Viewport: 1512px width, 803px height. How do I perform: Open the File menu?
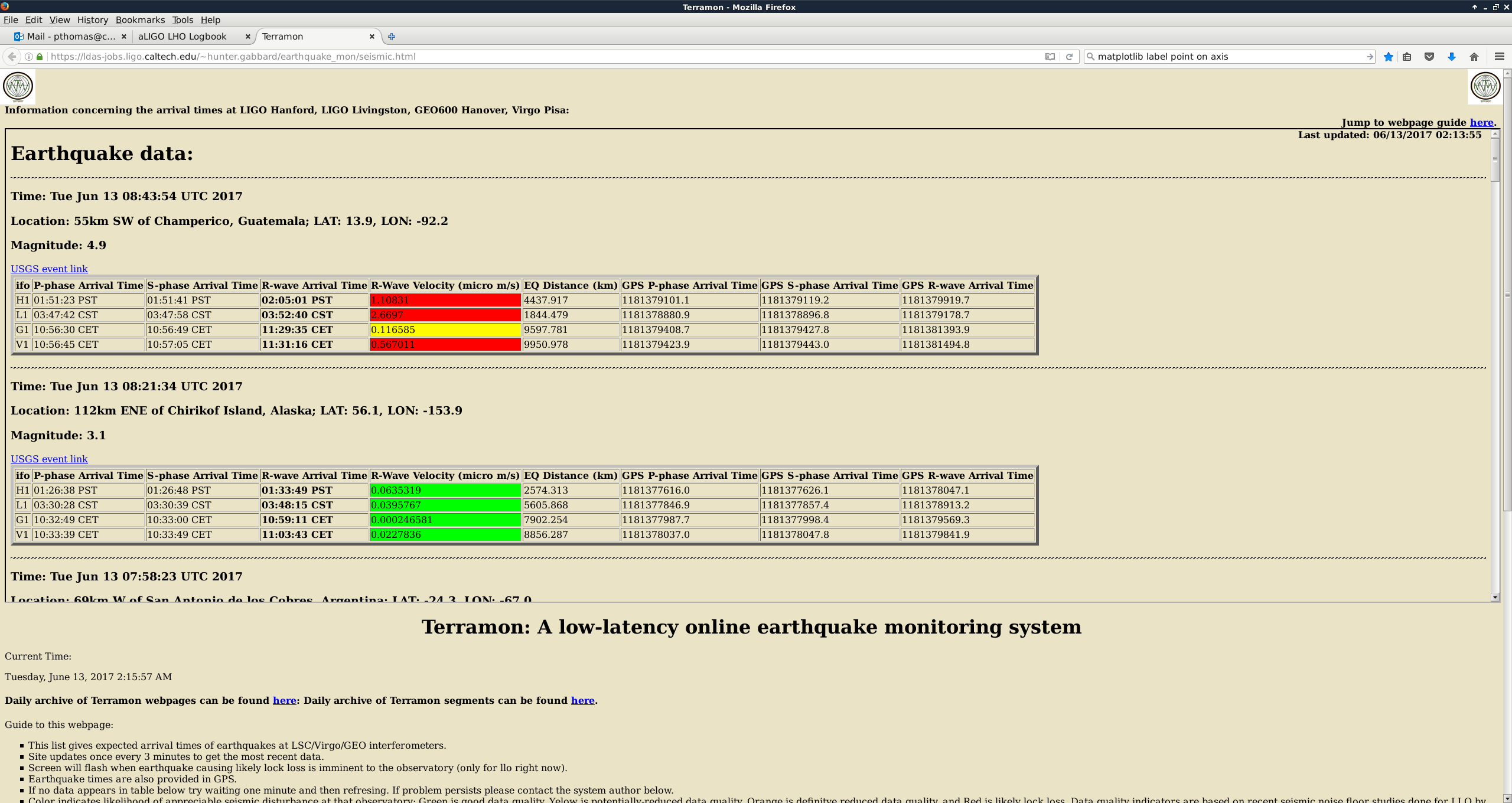[x=11, y=20]
